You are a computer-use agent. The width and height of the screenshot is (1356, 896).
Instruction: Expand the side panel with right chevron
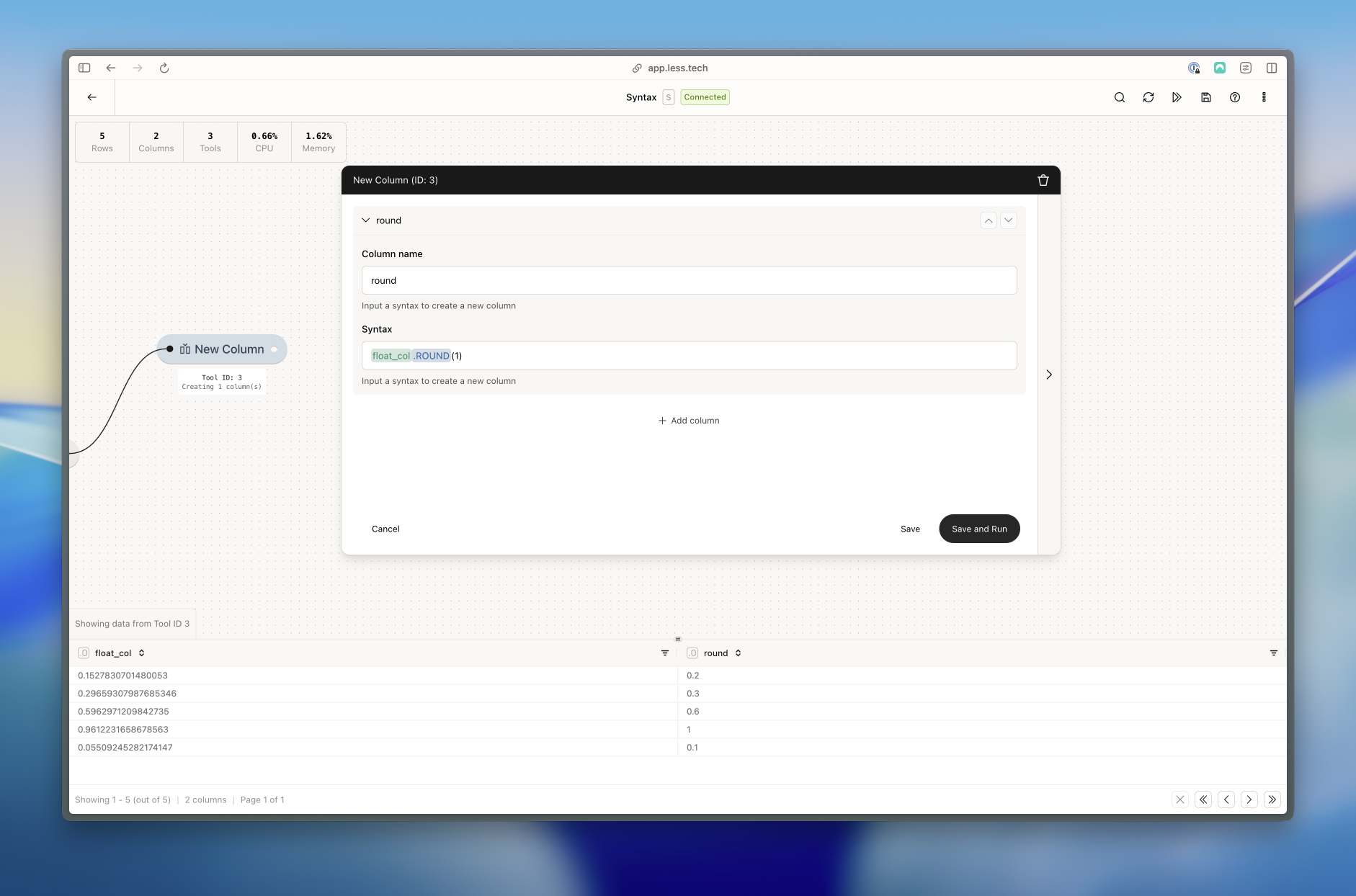(x=1049, y=375)
